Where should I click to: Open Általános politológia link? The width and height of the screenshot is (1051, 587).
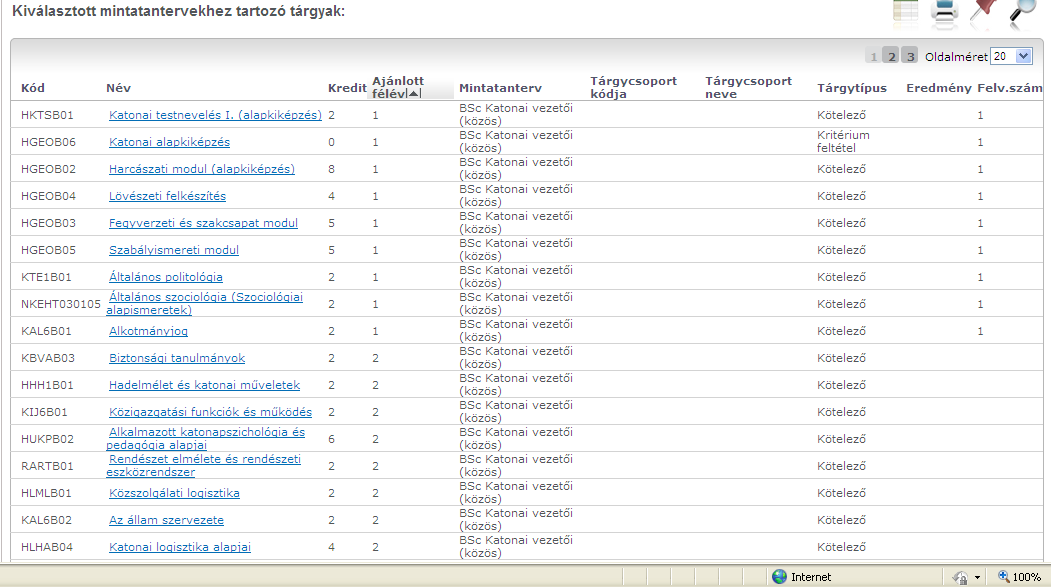166,277
